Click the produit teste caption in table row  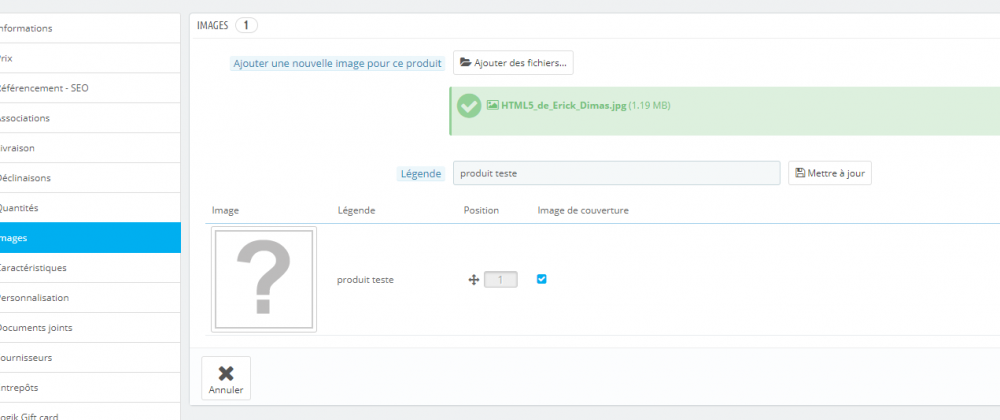tap(365, 280)
